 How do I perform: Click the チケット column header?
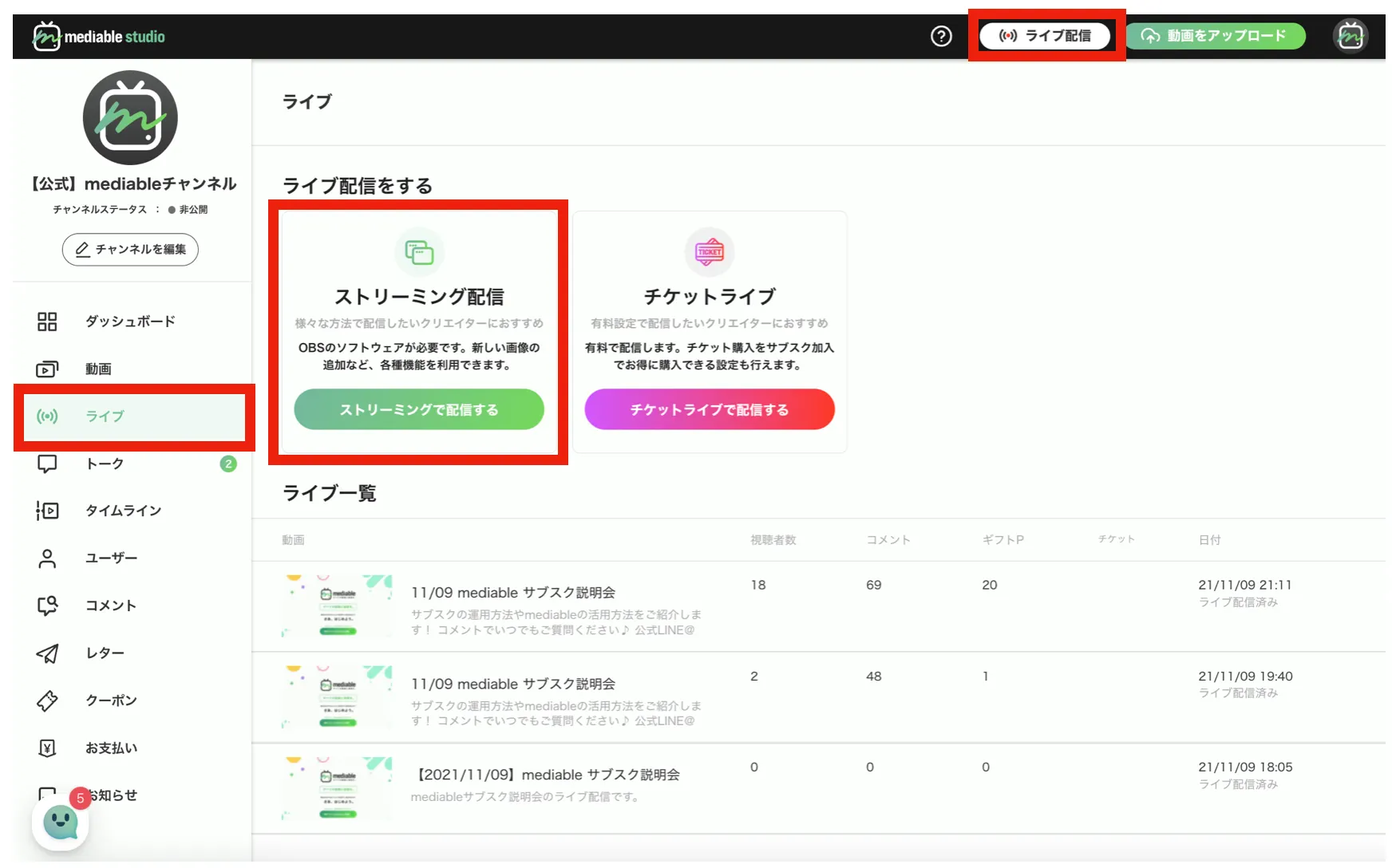1117,539
